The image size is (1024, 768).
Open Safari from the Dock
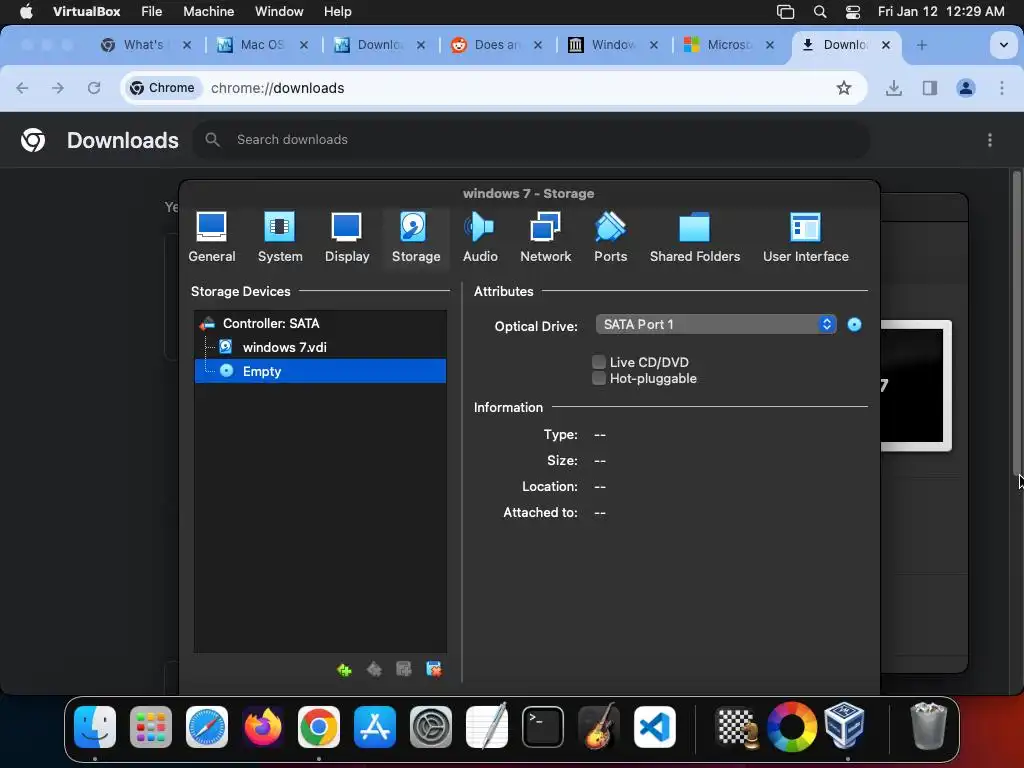(207, 727)
